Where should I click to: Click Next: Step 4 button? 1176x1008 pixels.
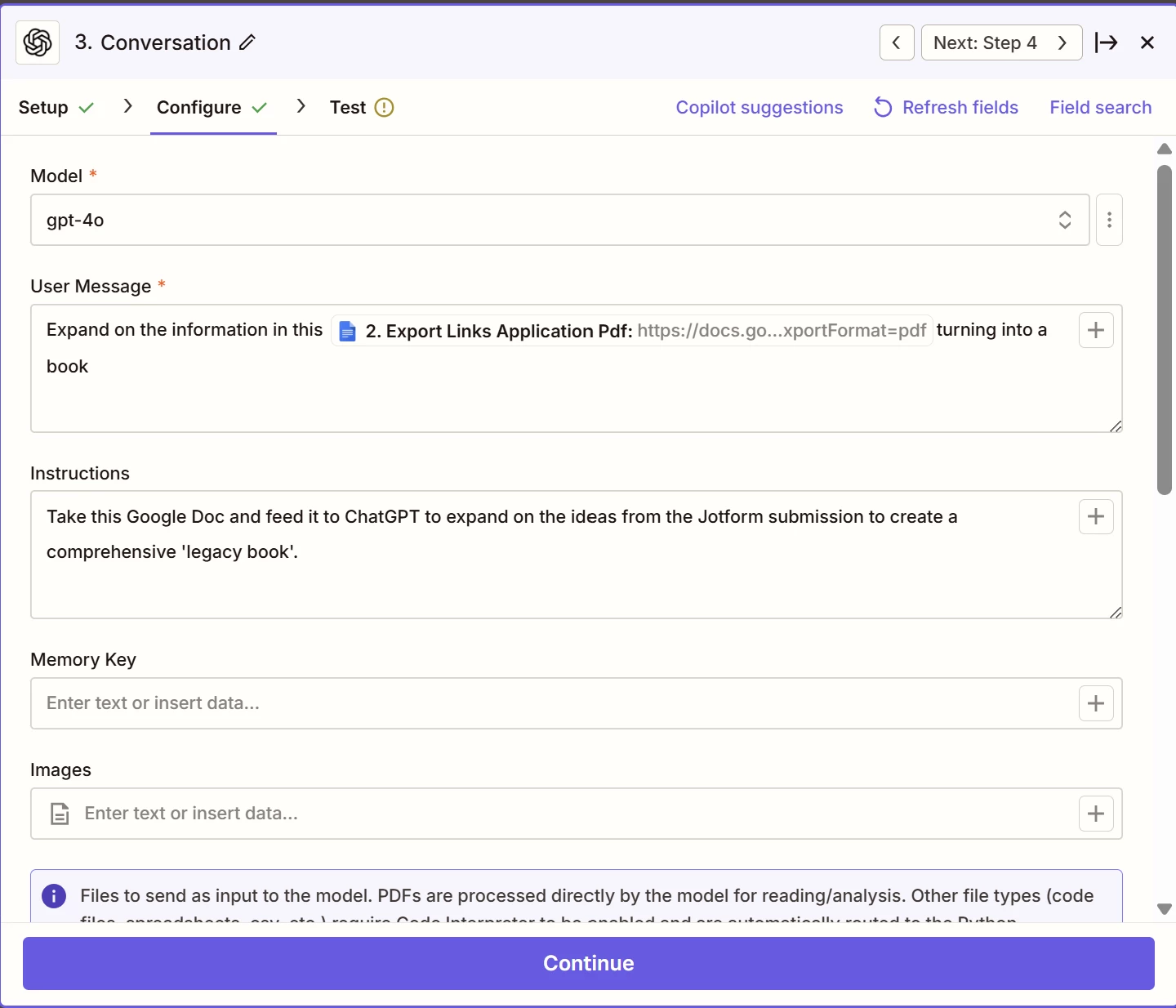[x=1001, y=42]
